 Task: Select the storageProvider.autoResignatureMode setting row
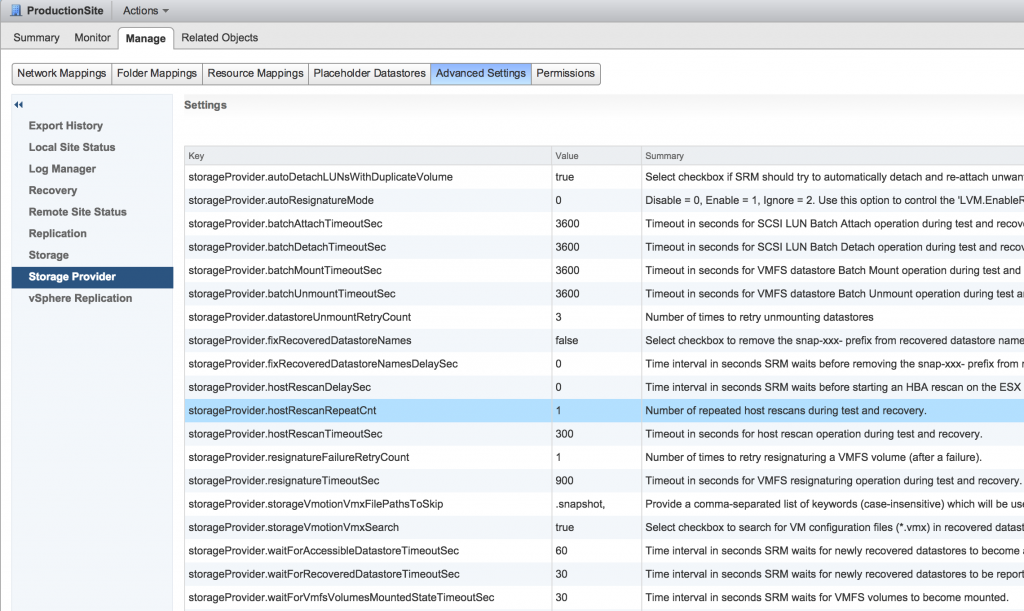click(x=281, y=200)
